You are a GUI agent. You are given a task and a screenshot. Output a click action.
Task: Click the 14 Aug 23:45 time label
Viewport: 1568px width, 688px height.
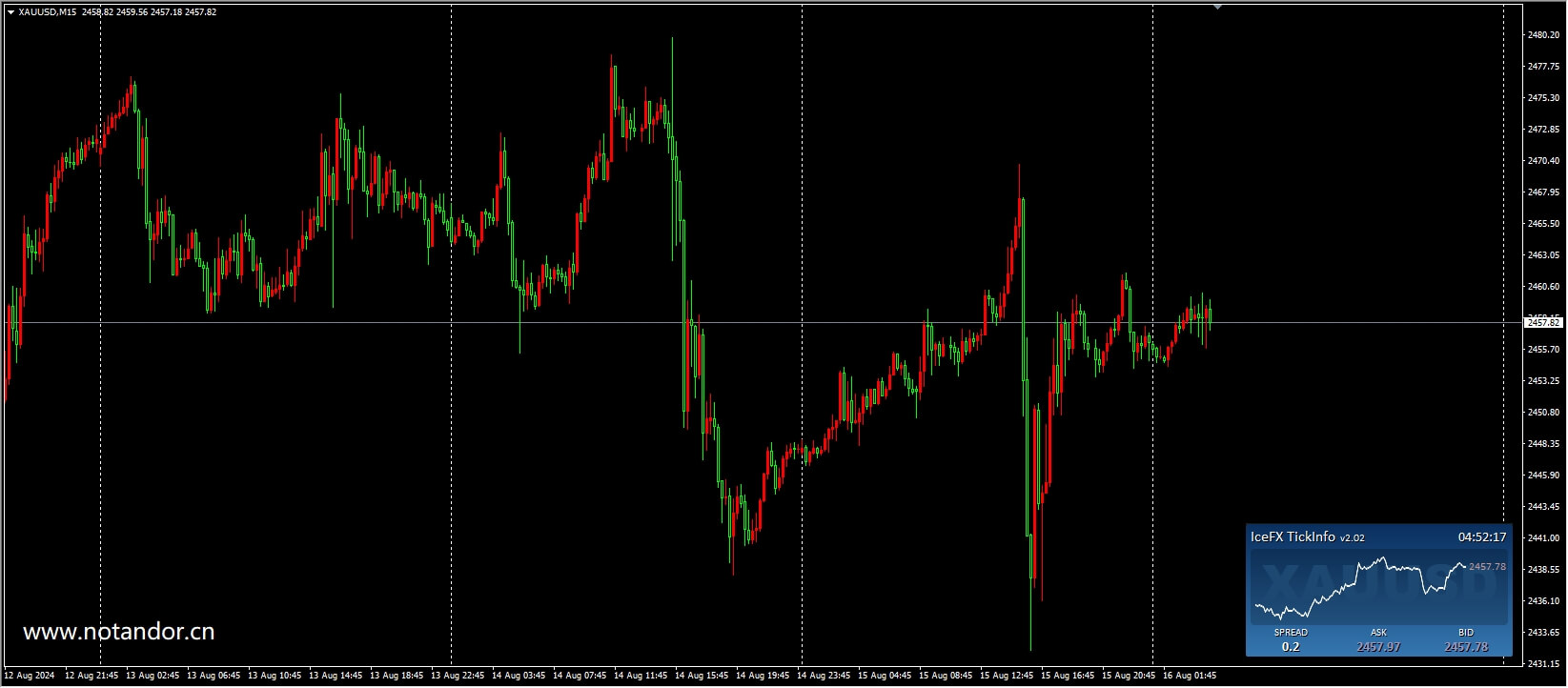tap(824, 677)
